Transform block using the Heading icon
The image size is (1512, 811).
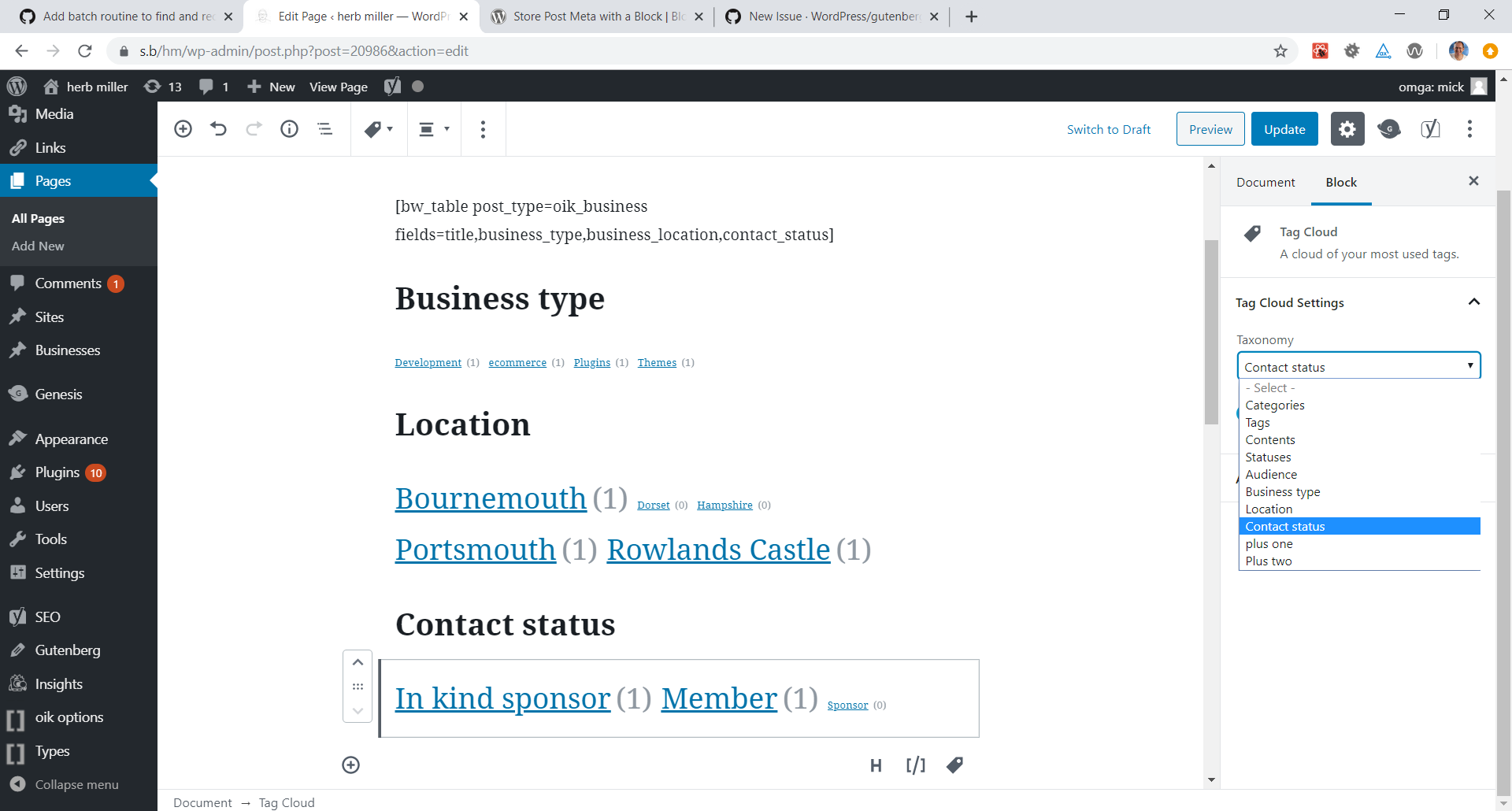pyautogui.click(x=876, y=765)
